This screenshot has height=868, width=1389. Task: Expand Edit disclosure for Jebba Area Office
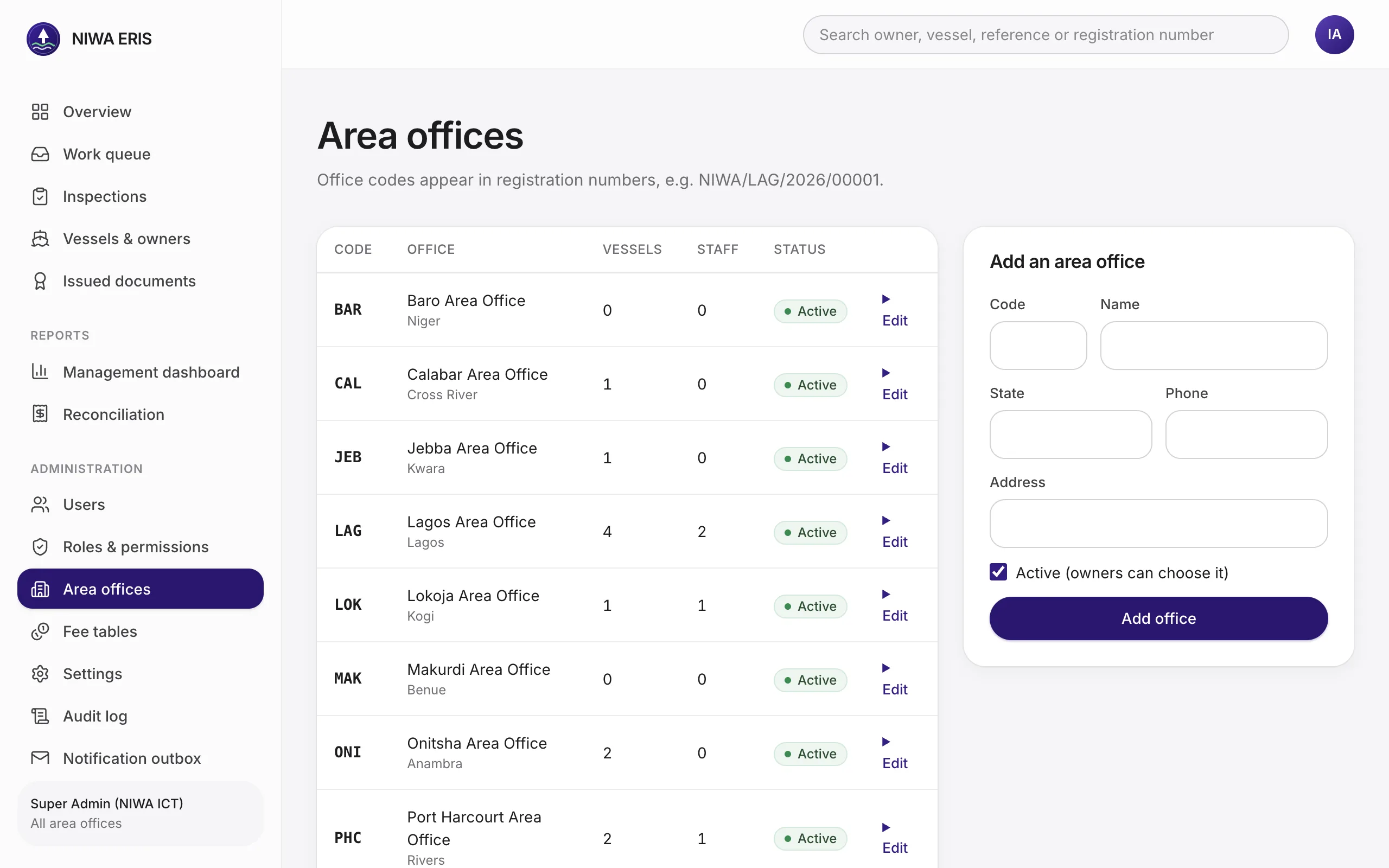[895, 457]
